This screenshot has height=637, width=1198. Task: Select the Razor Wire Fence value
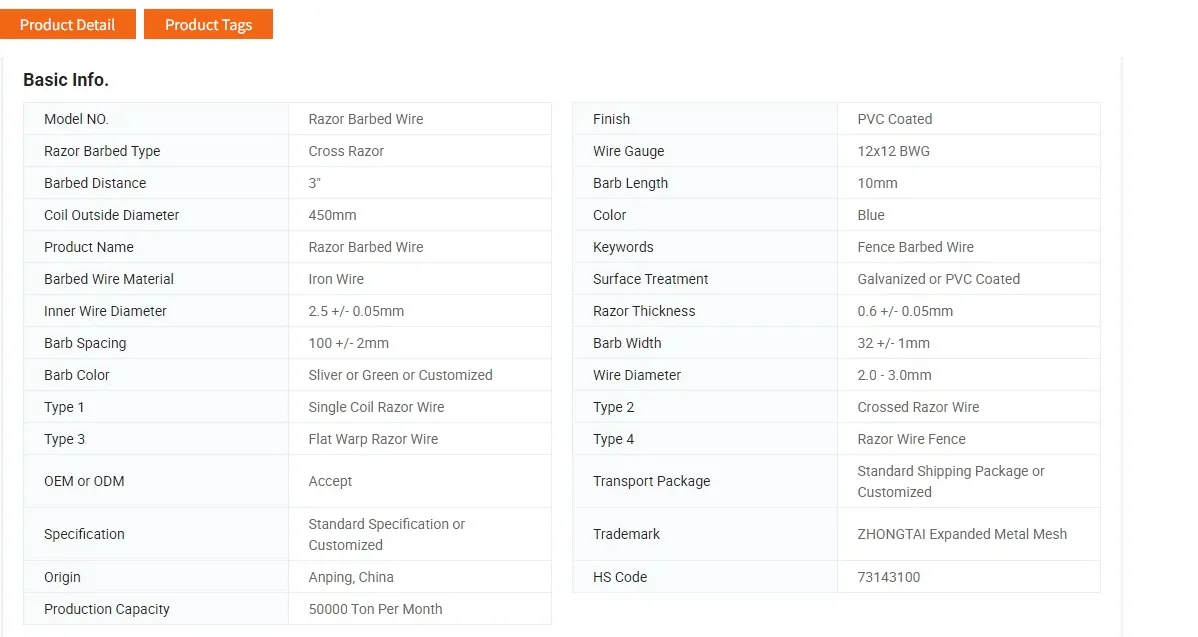pos(911,439)
